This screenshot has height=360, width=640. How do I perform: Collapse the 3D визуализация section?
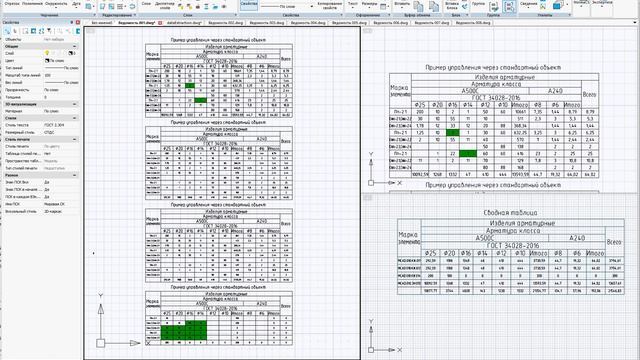74,104
